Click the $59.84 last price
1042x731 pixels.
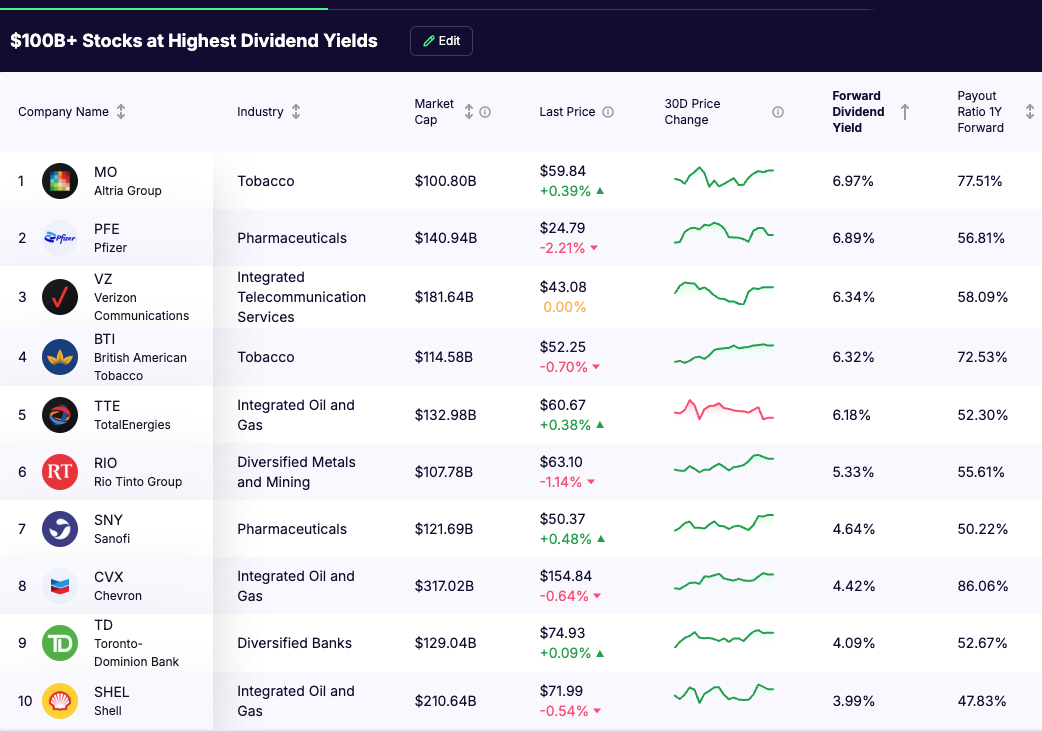tap(563, 171)
